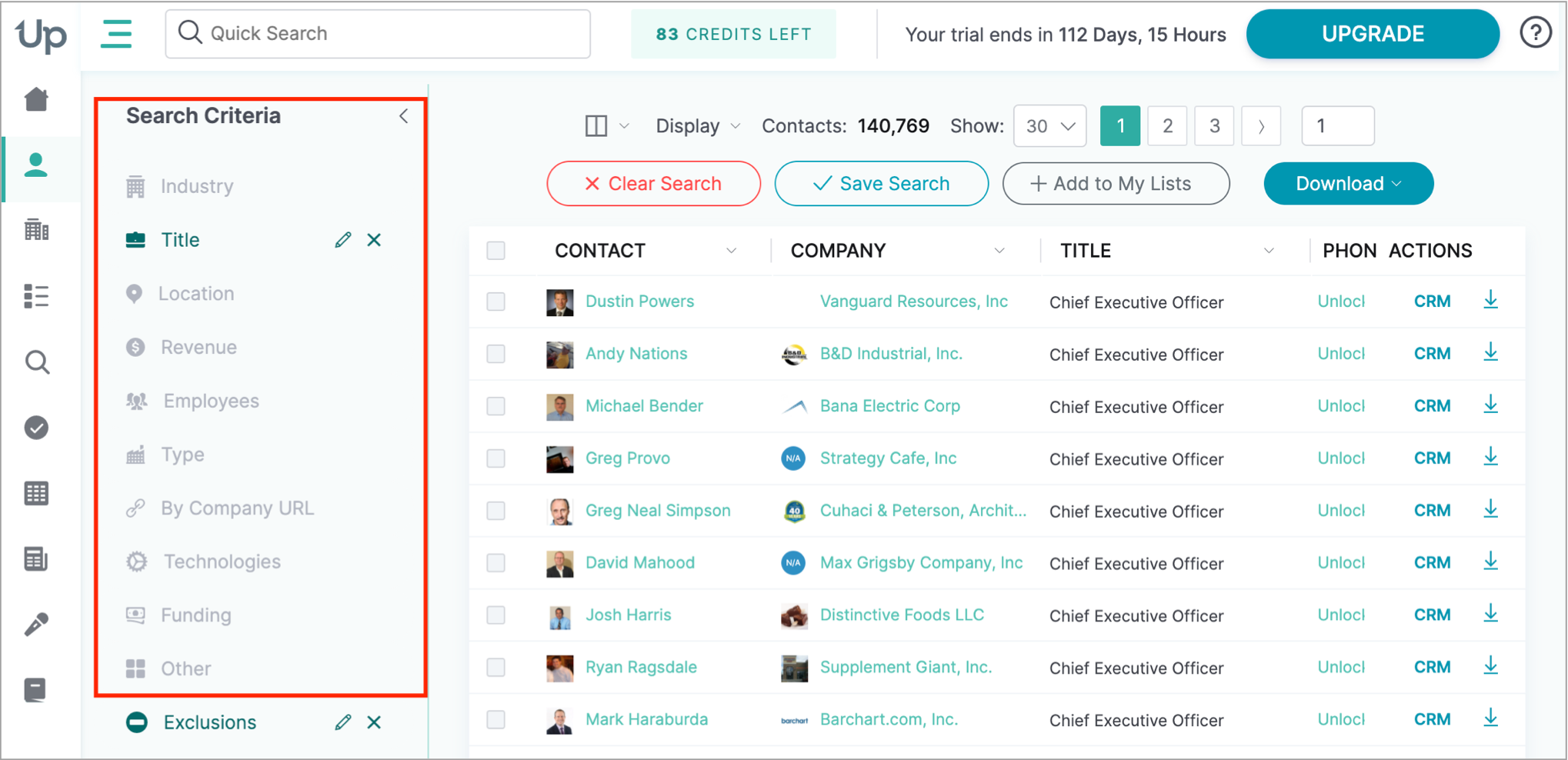The width and height of the screenshot is (1568, 760).
Task: Edit the Title filter with pencil icon
Action: (343, 240)
